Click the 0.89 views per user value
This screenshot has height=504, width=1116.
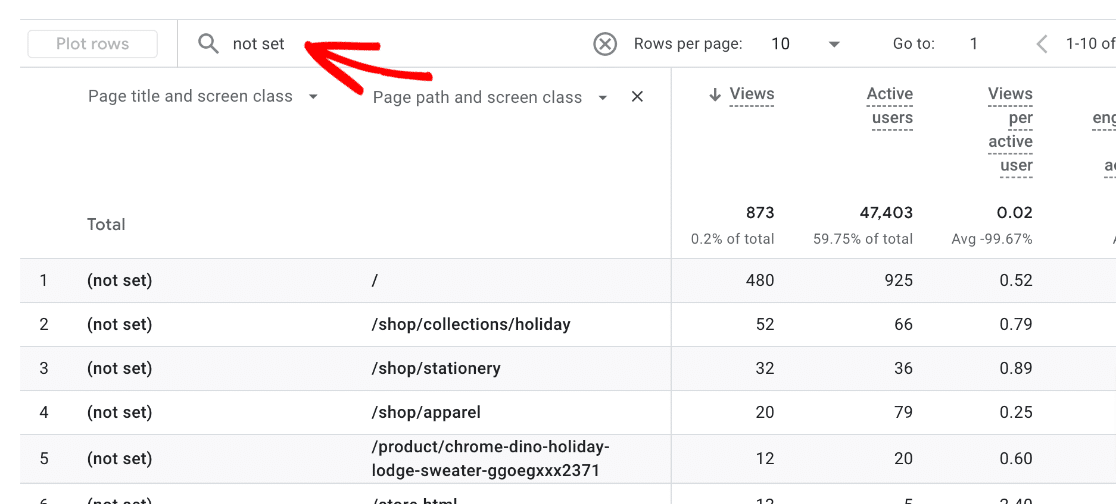coord(1015,369)
